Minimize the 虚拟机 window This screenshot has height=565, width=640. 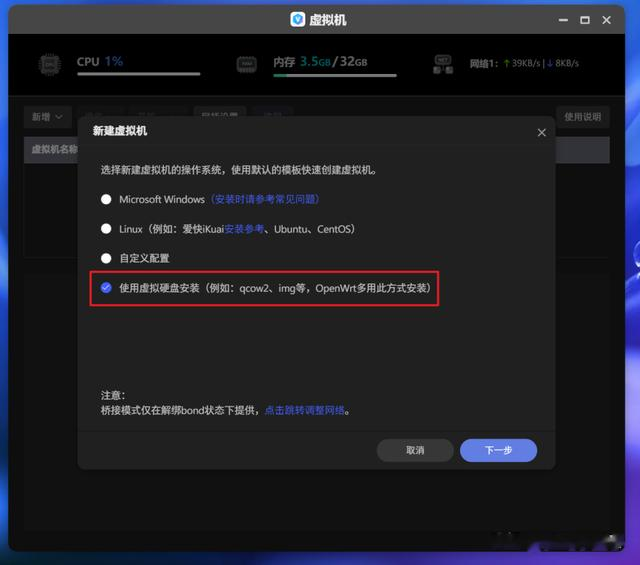point(563,20)
